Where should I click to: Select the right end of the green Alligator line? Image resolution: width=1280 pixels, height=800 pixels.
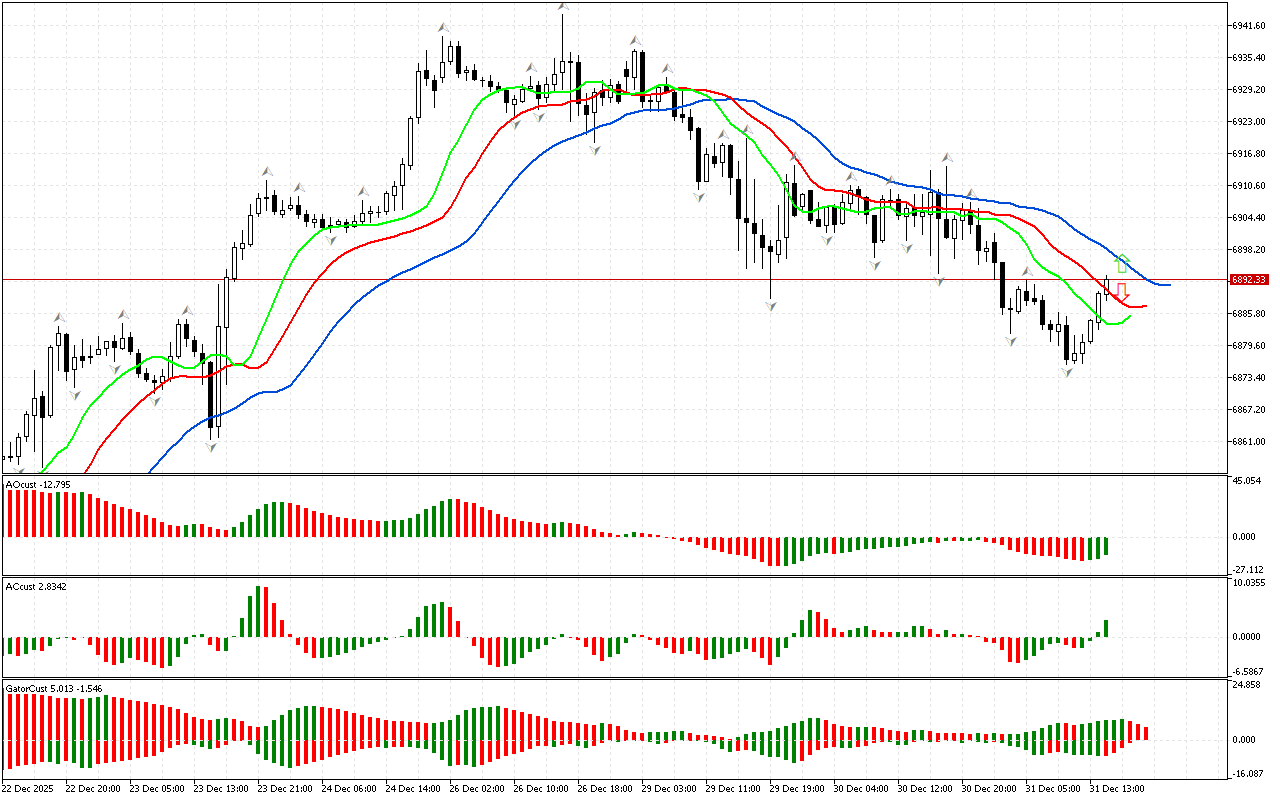click(x=1129, y=317)
